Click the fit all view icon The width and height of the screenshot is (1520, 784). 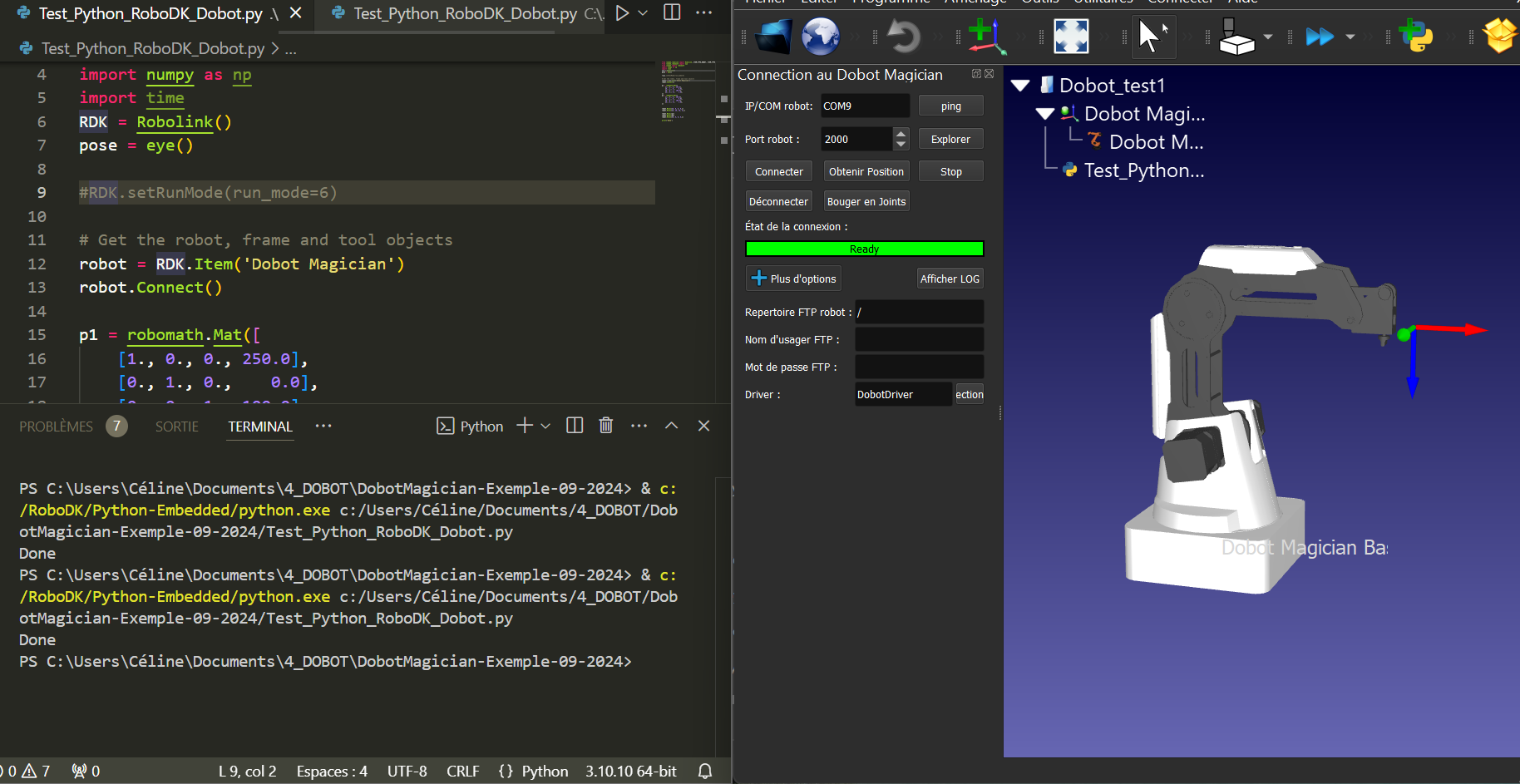1071,37
